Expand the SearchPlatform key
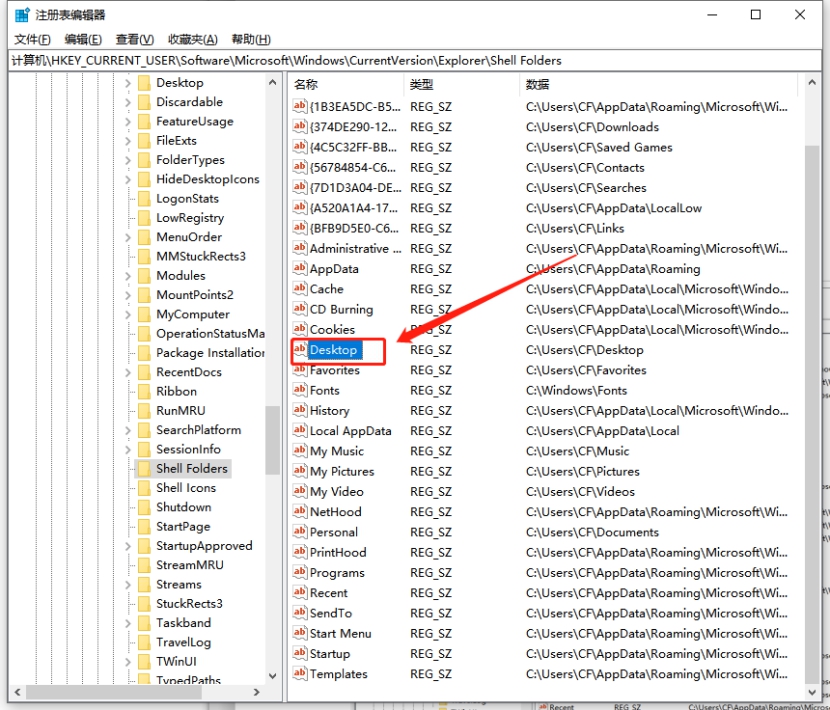This screenshot has height=710, width=830. pyautogui.click(x=128, y=430)
